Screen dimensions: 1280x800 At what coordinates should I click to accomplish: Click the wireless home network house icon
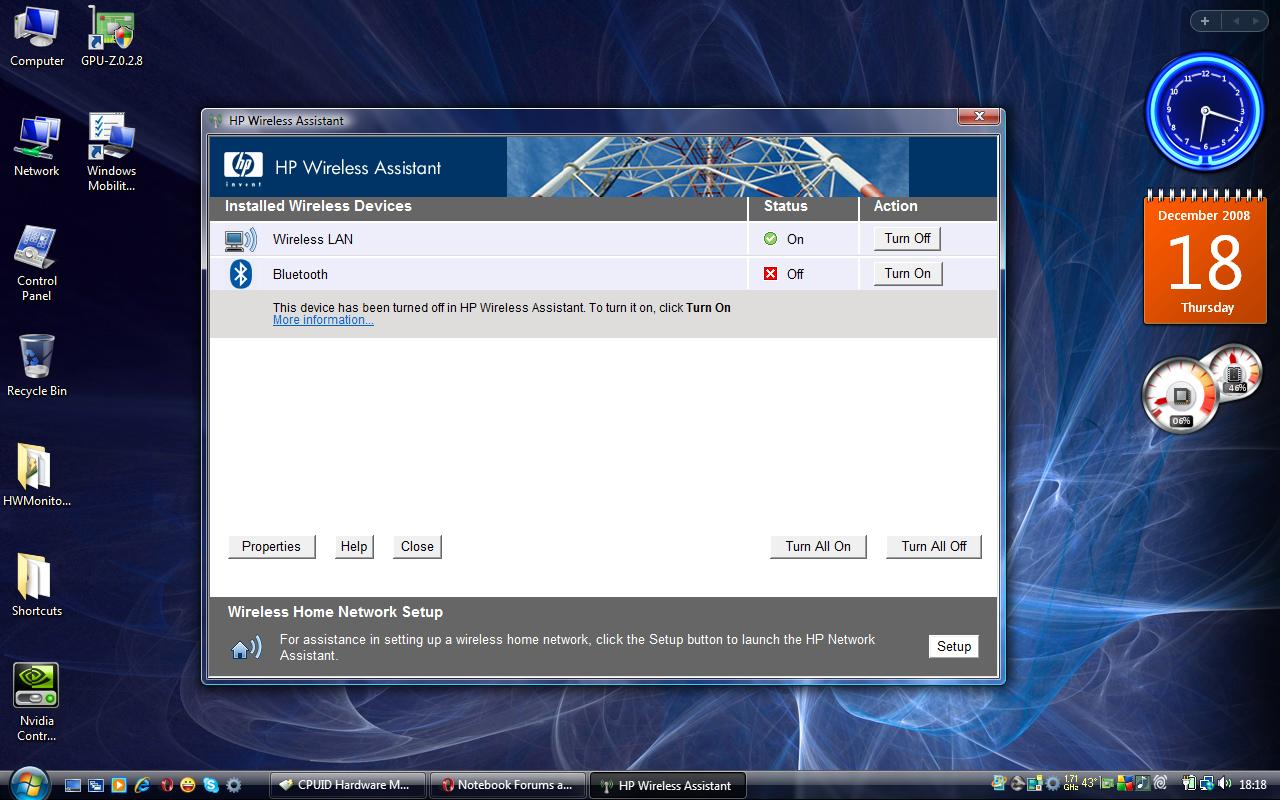point(246,648)
